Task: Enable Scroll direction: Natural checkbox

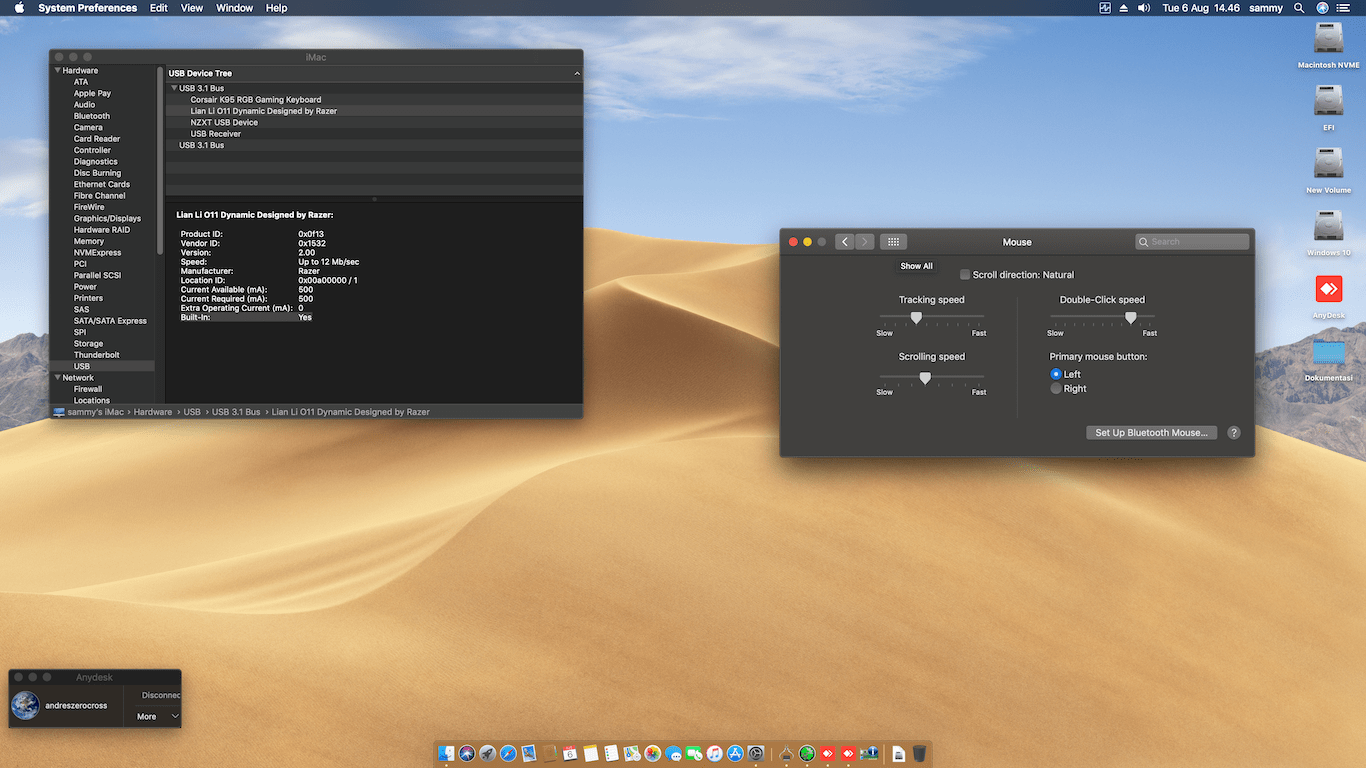Action: pyautogui.click(x=965, y=275)
